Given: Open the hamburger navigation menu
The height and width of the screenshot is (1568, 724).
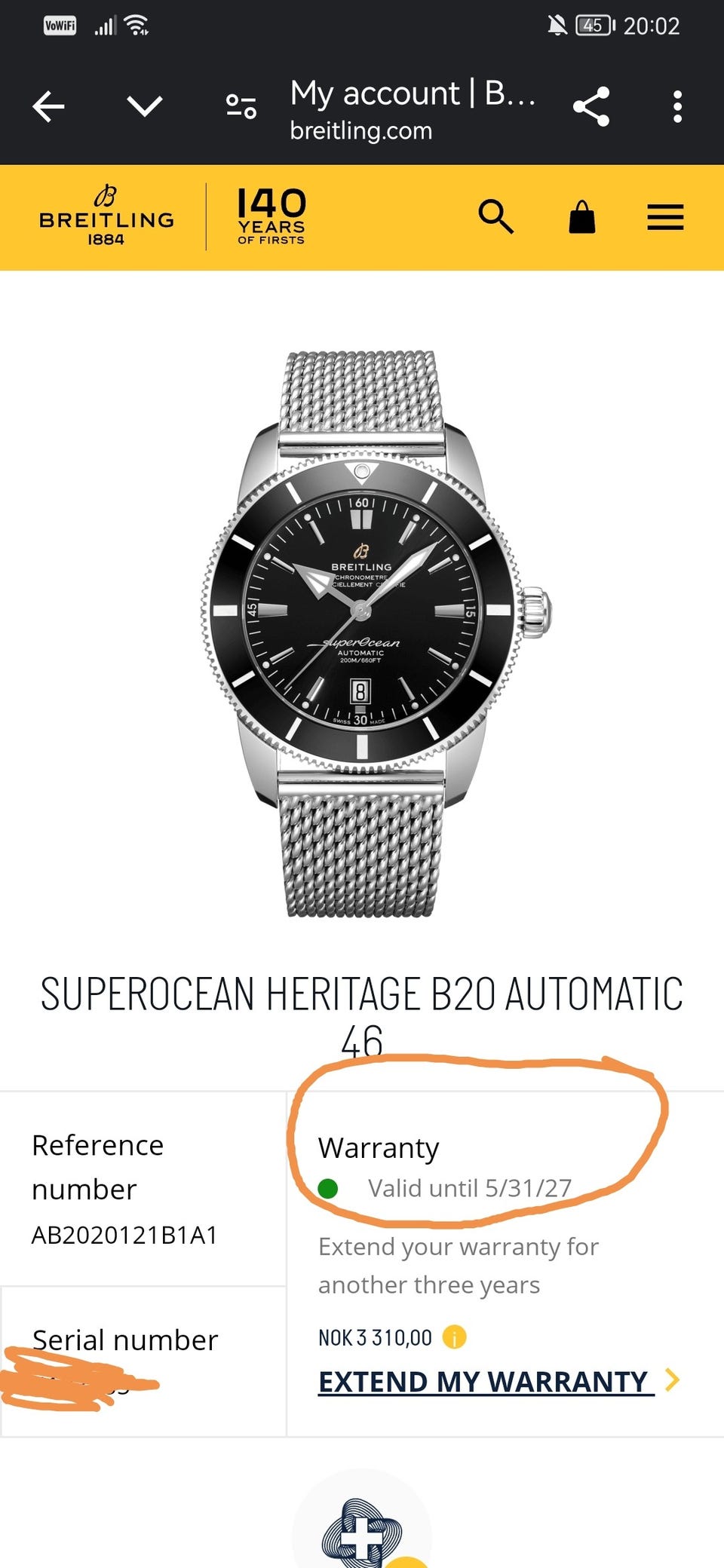Looking at the screenshot, I should (x=665, y=217).
